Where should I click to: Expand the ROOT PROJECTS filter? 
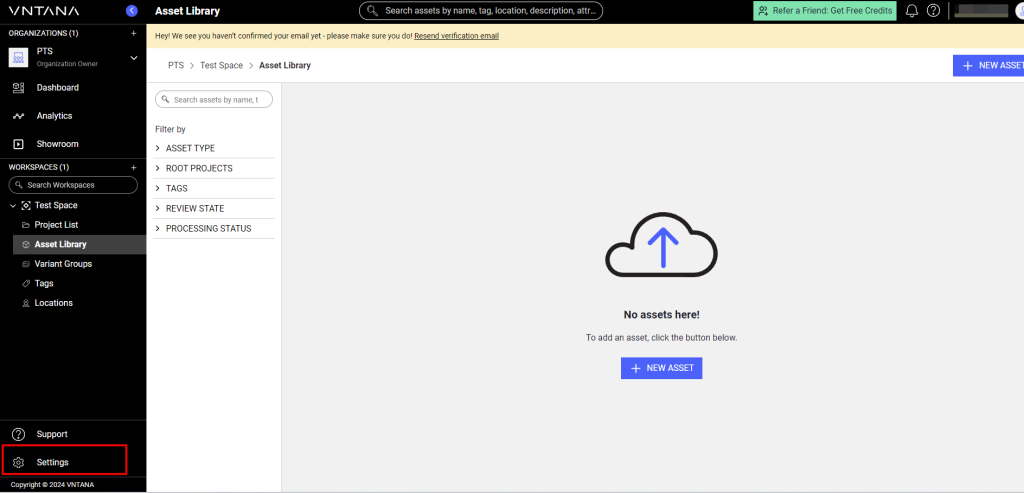click(x=198, y=168)
